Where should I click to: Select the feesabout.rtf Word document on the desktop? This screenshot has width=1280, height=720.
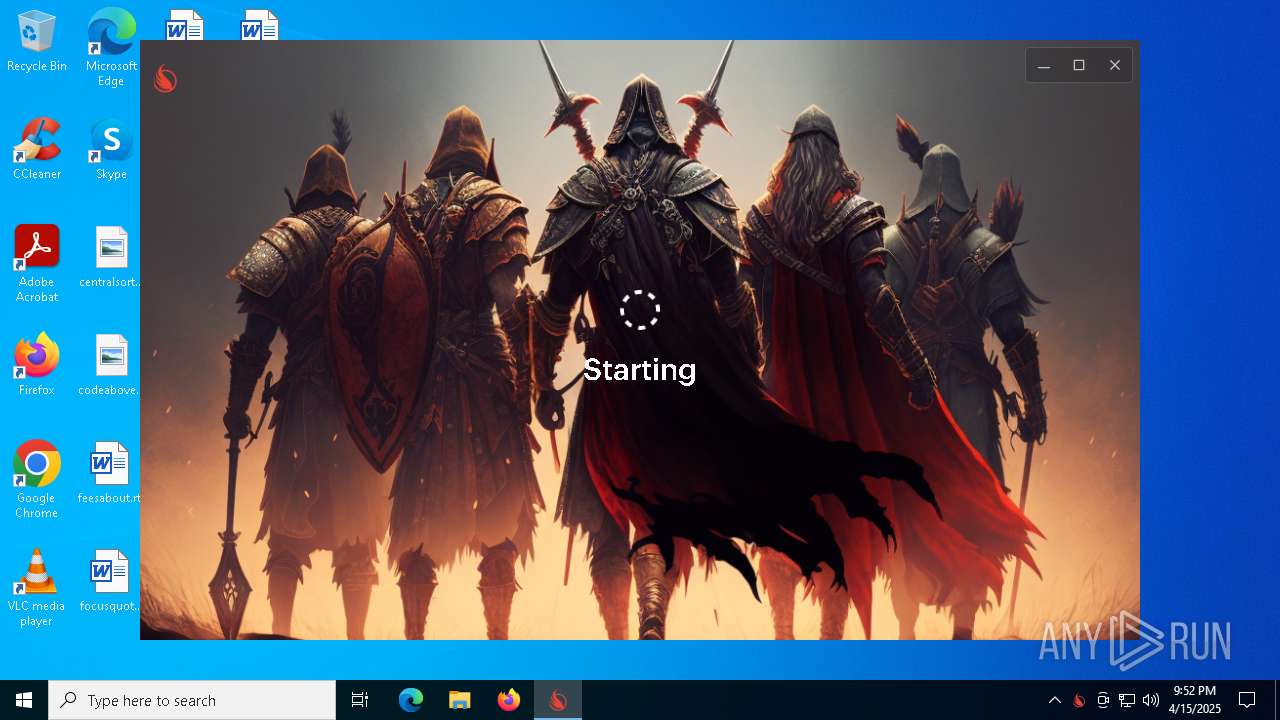pyautogui.click(x=109, y=473)
